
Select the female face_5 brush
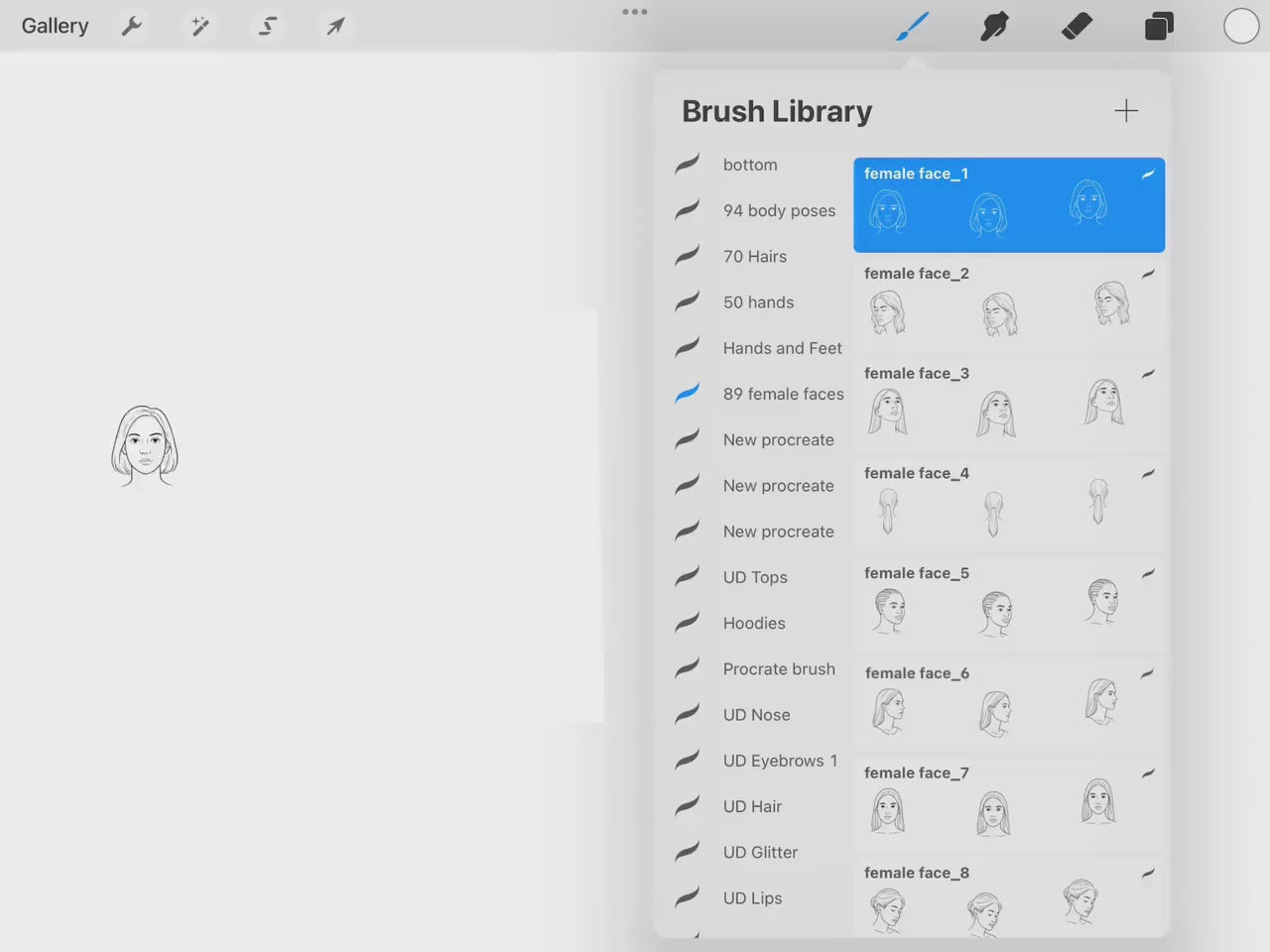(x=1008, y=604)
